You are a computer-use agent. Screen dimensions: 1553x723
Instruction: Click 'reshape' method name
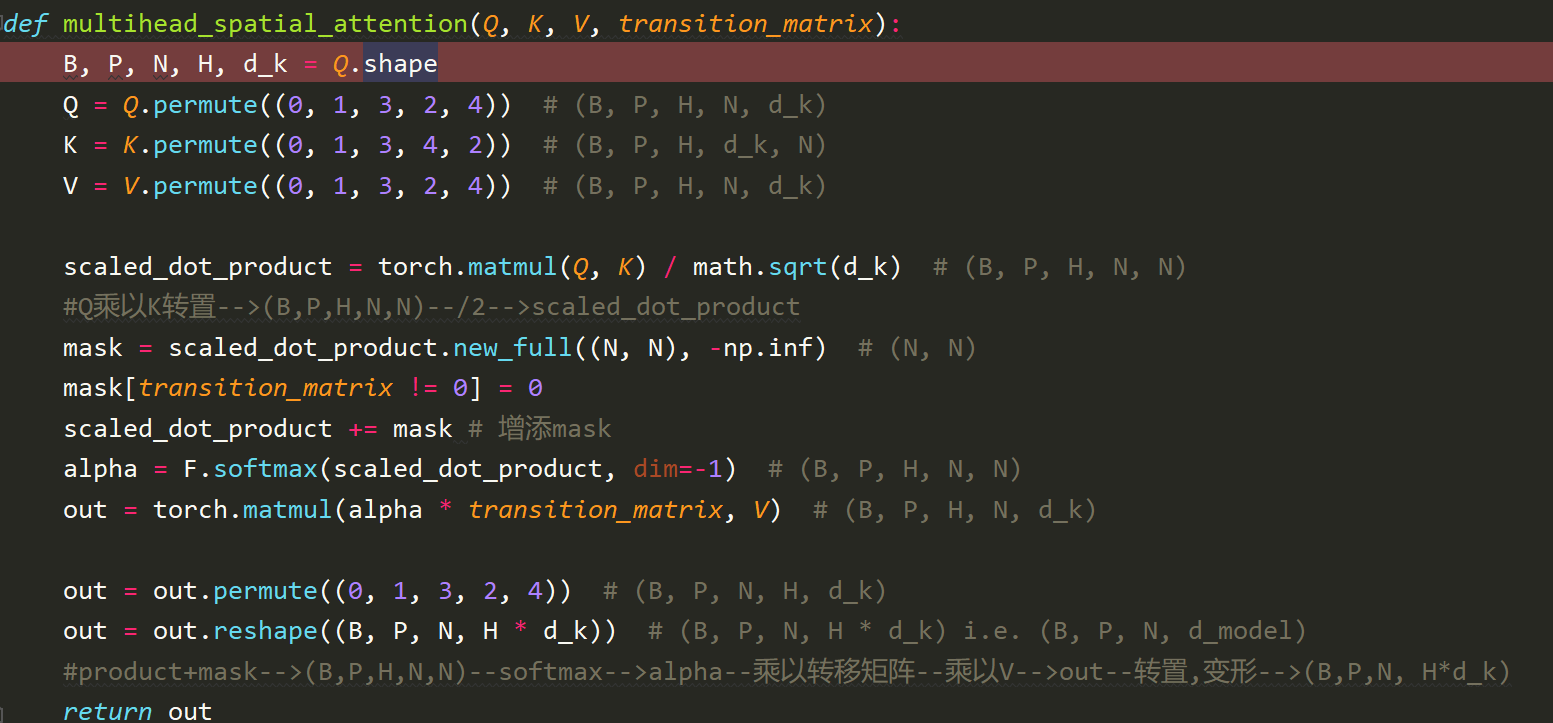[265, 631]
